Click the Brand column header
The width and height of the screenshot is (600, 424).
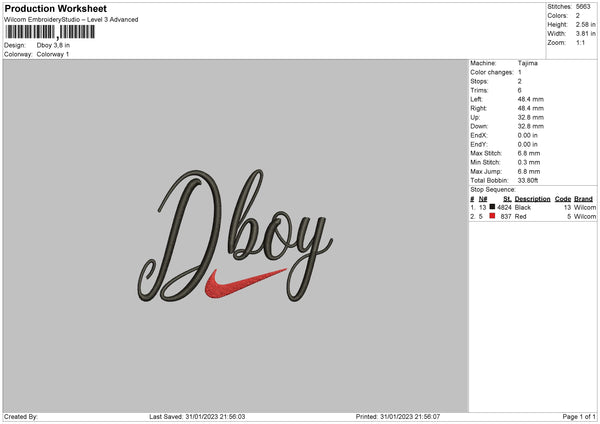coord(583,199)
